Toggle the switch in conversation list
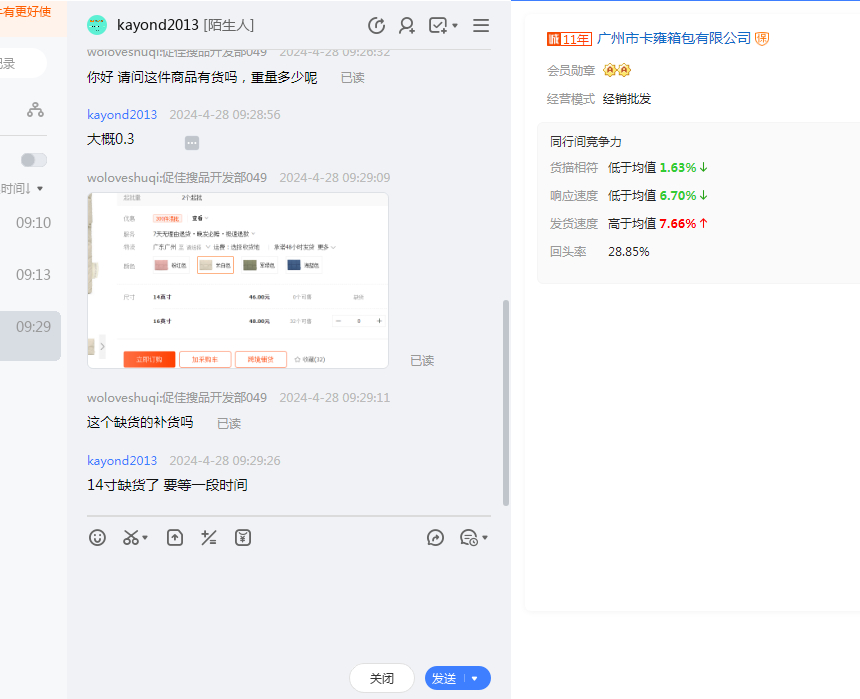 (34, 160)
